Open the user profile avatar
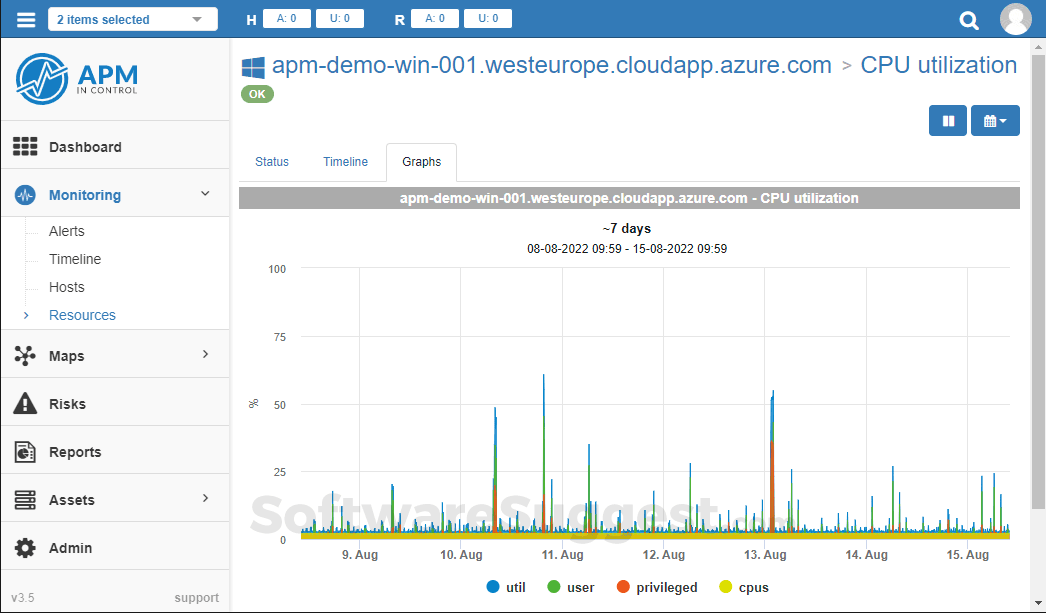The image size is (1046, 613). coord(1015,19)
